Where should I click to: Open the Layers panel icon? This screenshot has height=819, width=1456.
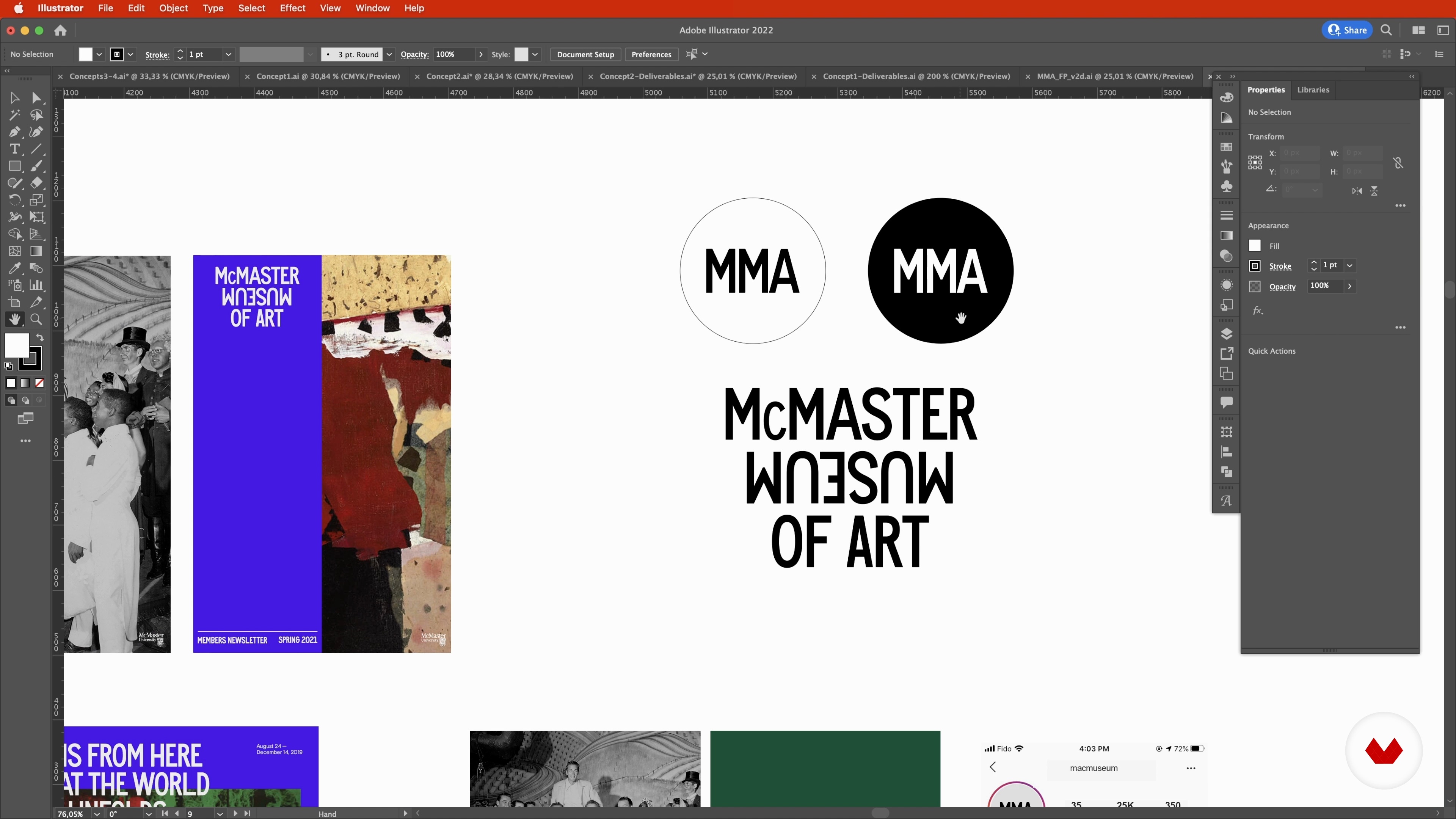click(1227, 334)
